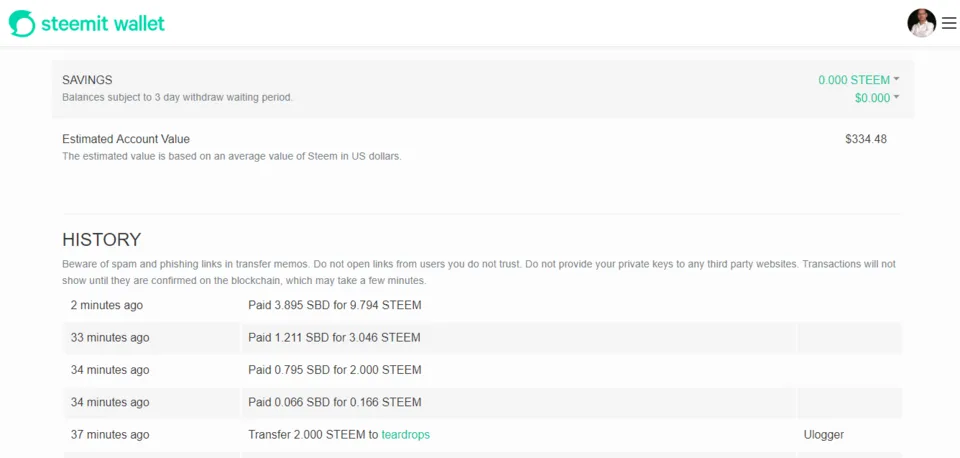Select the Paid 0.066 SBD transaction row
The height and width of the screenshot is (458, 960).
pyautogui.click(x=482, y=402)
